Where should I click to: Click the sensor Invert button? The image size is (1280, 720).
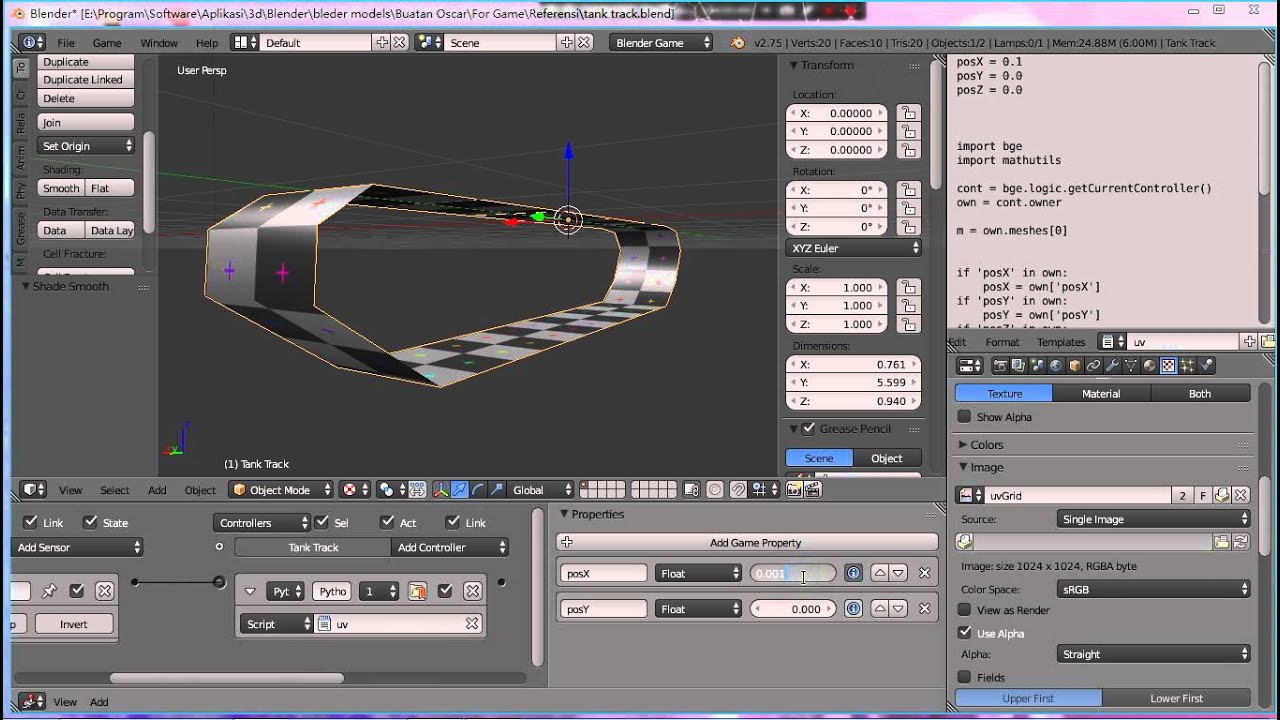pyautogui.click(x=74, y=624)
